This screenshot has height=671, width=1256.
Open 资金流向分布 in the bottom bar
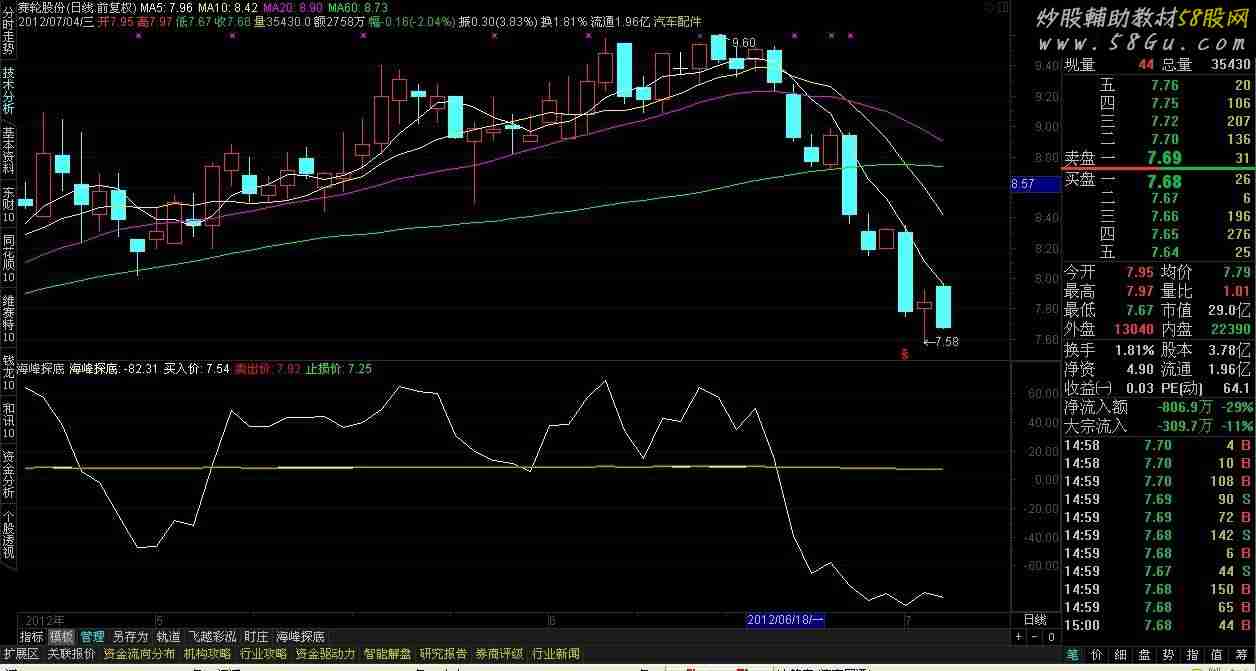[x=139, y=654]
